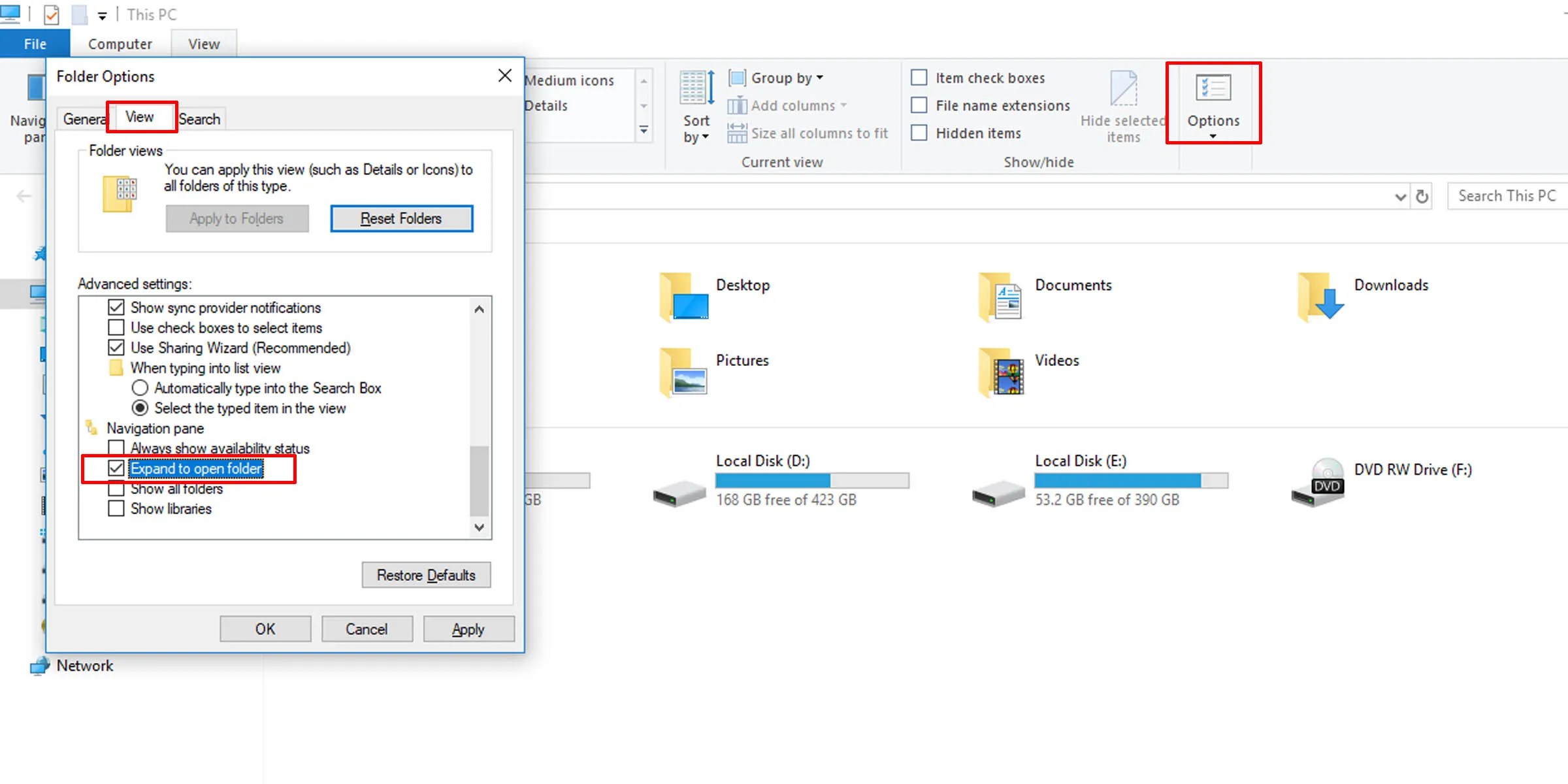Switch to the Computer ribbon tab
Screen dimensions: 1568x784
pos(119,43)
